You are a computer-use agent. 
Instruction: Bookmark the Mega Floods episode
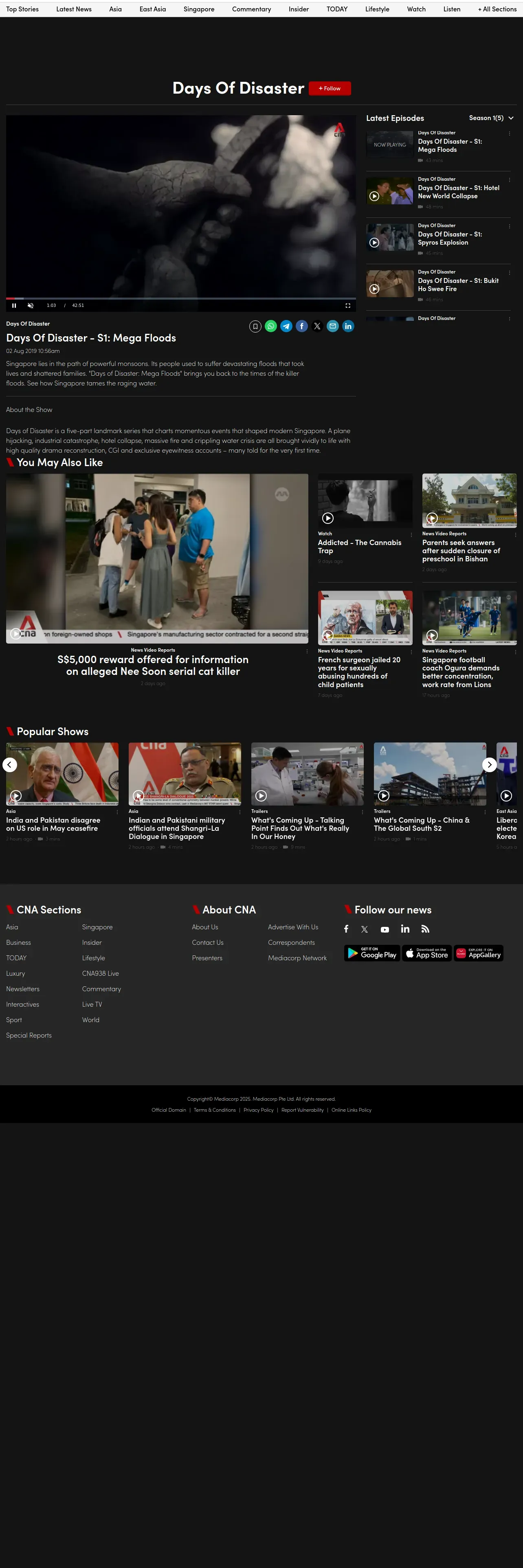[255, 326]
